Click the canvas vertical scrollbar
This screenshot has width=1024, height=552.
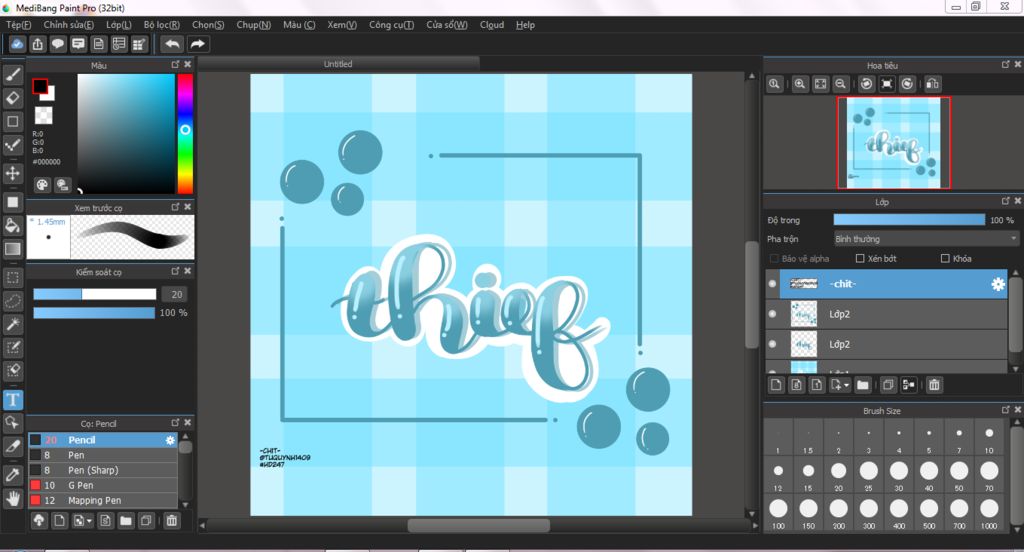pyautogui.click(x=752, y=295)
